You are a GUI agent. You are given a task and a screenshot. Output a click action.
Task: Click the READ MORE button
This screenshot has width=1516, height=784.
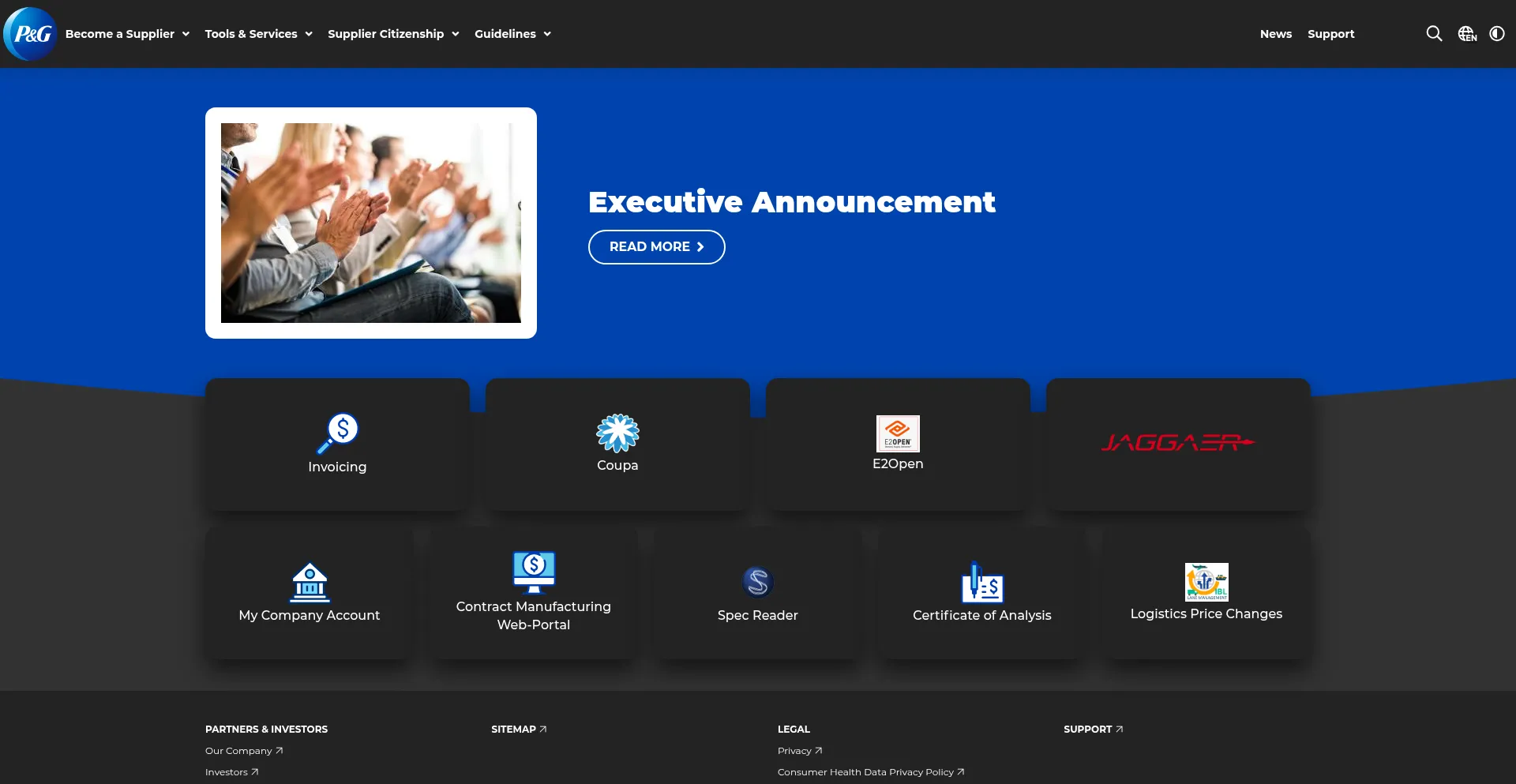[x=656, y=247]
